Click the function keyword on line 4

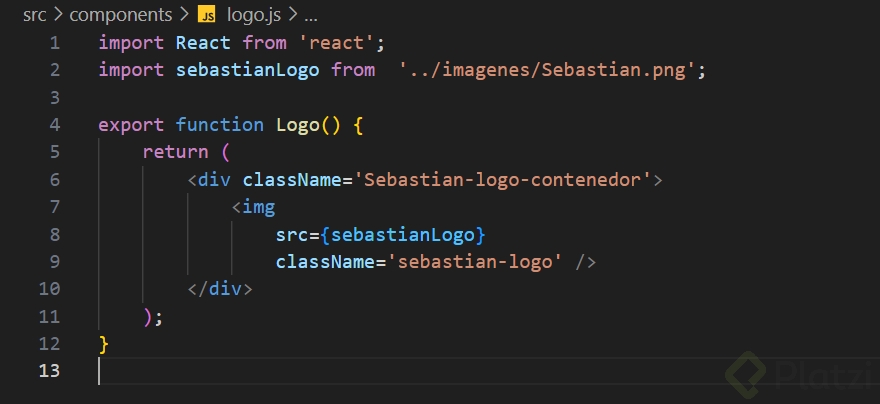[x=219, y=125]
